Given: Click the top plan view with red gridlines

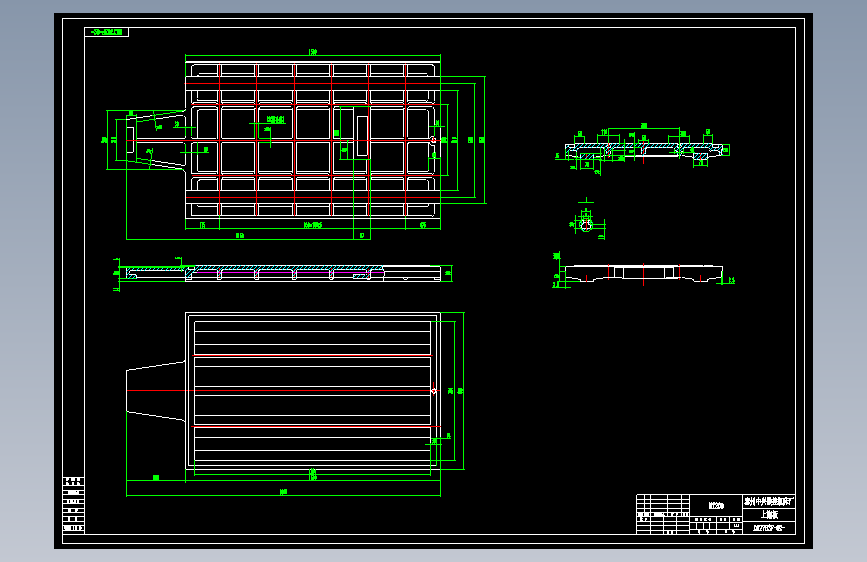Looking at the screenshot, I should tap(283, 139).
